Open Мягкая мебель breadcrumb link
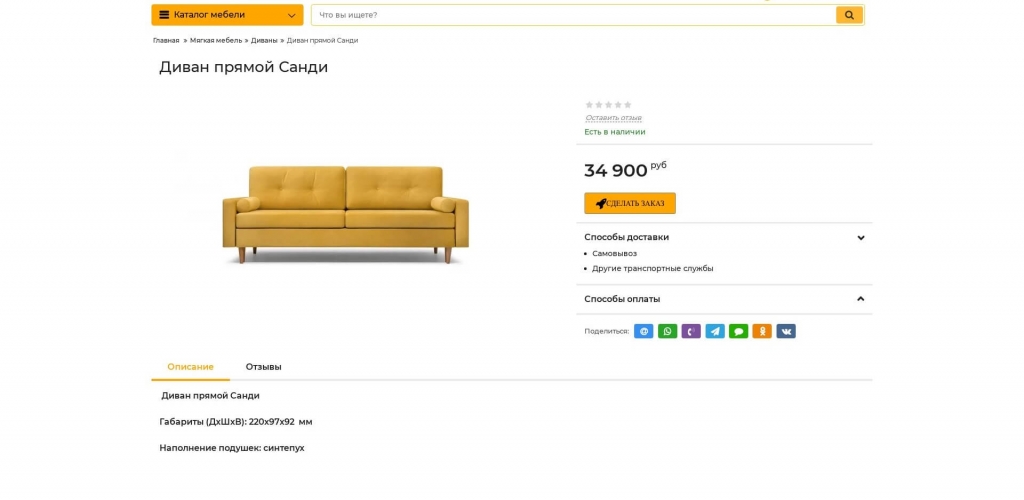Viewport: 1024px width, 500px height. point(216,41)
